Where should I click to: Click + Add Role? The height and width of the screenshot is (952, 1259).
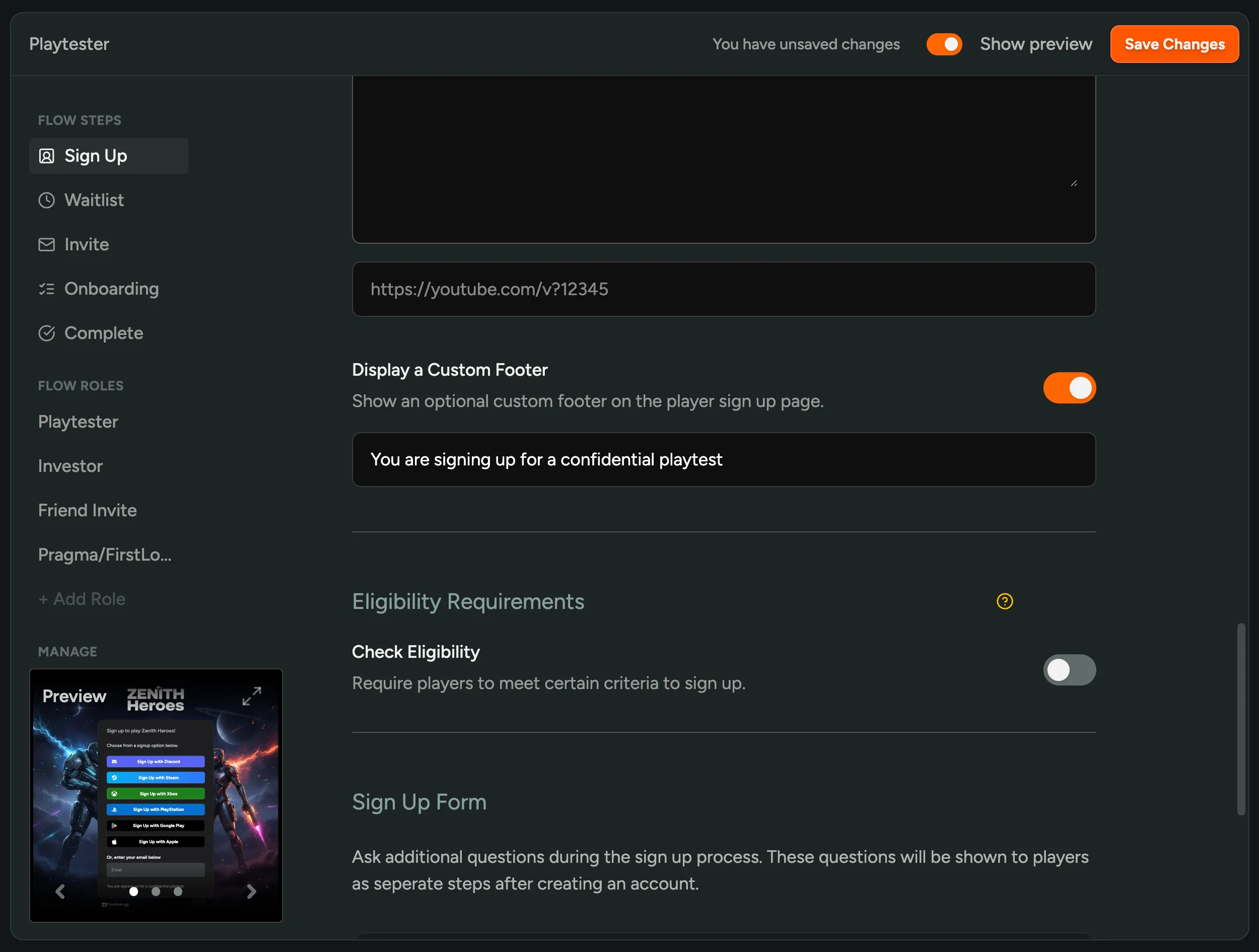click(82, 599)
